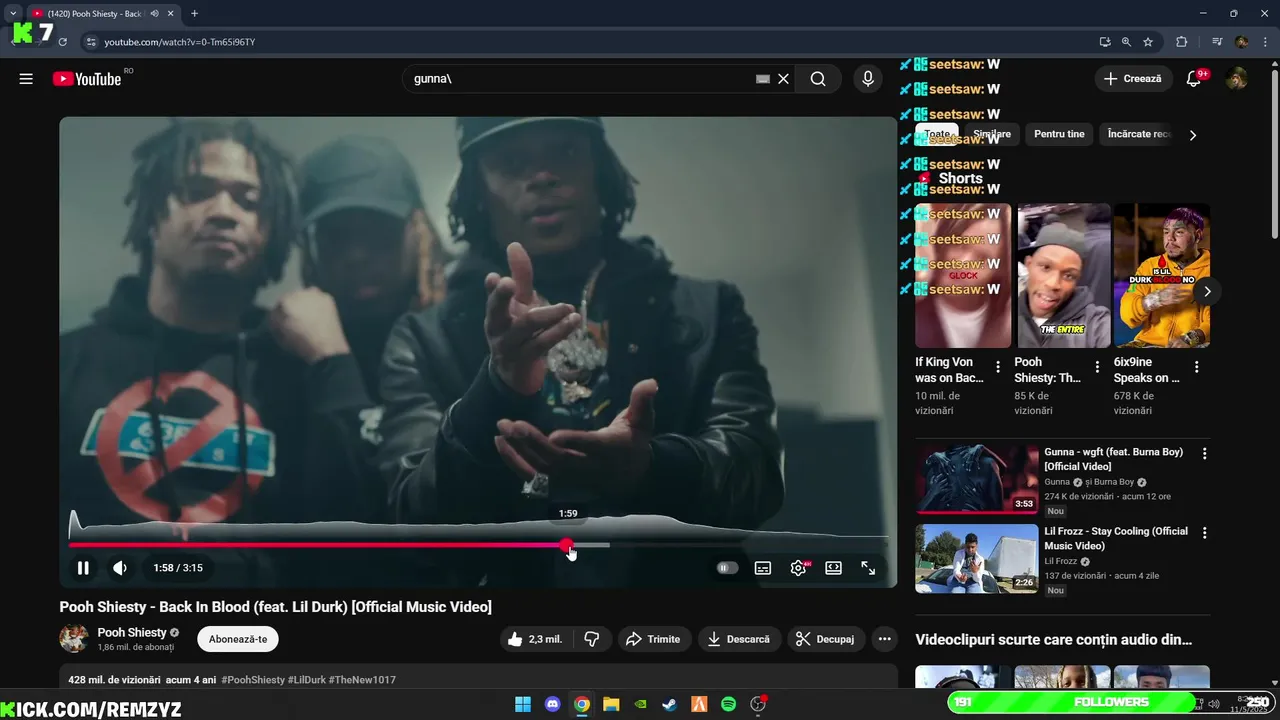Open the Pooh Shiesty channel name
The image size is (1280, 720).
coord(132,633)
